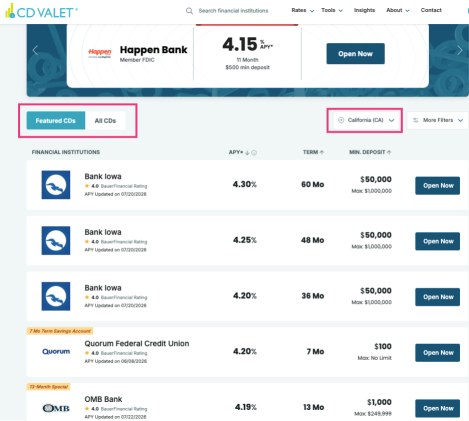
Task: Open the Tools menu
Action: tap(332, 10)
